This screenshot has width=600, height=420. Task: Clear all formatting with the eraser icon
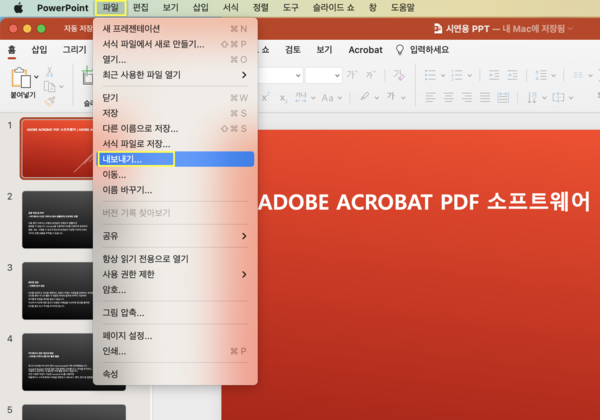coord(399,75)
